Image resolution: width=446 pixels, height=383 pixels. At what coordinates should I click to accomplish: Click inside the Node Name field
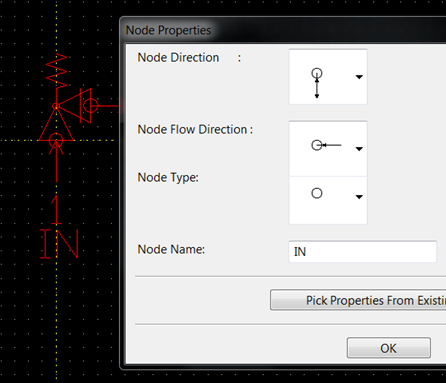pos(363,251)
